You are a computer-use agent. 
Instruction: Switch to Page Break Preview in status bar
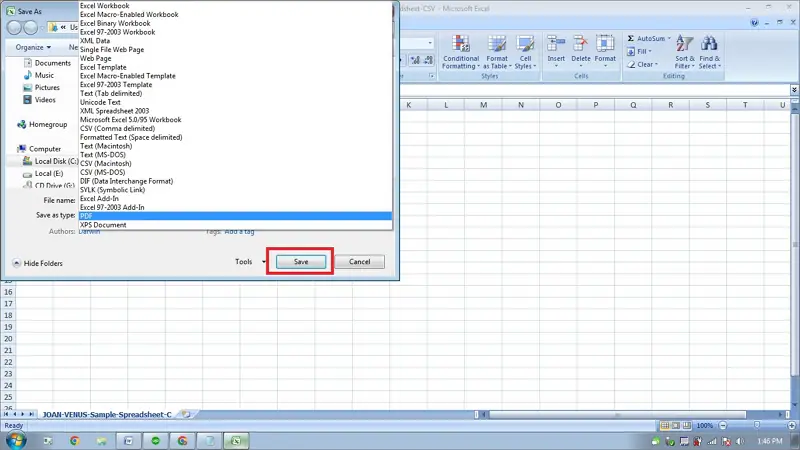point(687,426)
